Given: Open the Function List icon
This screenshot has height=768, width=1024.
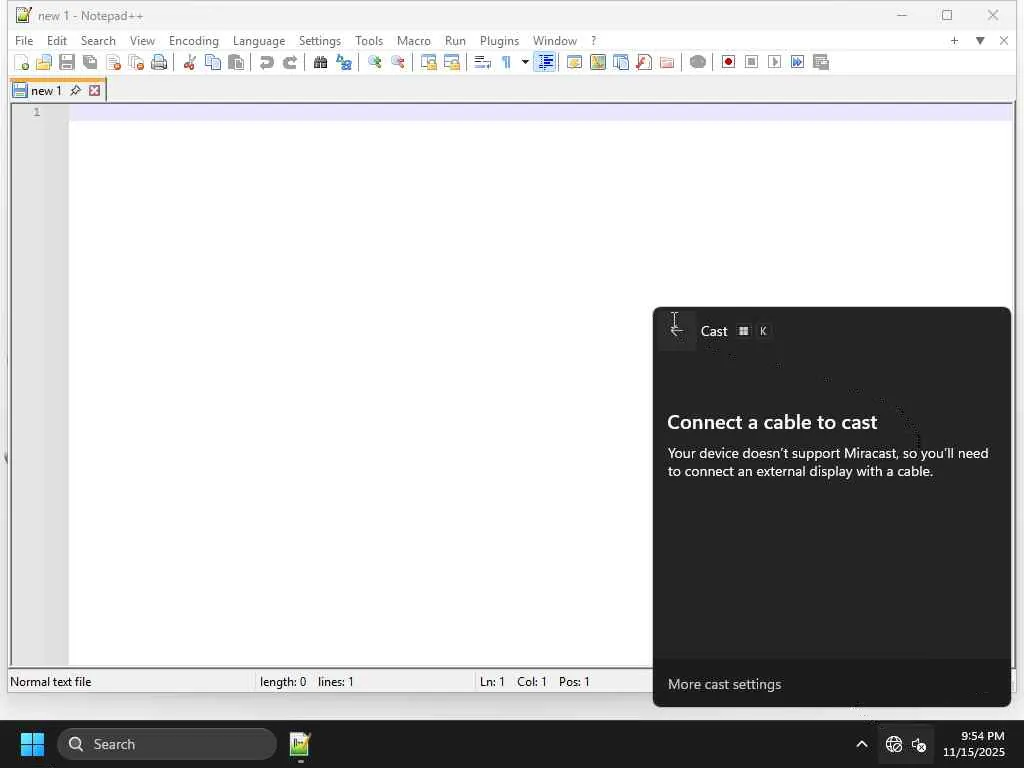Looking at the screenshot, I should (643, 62).
